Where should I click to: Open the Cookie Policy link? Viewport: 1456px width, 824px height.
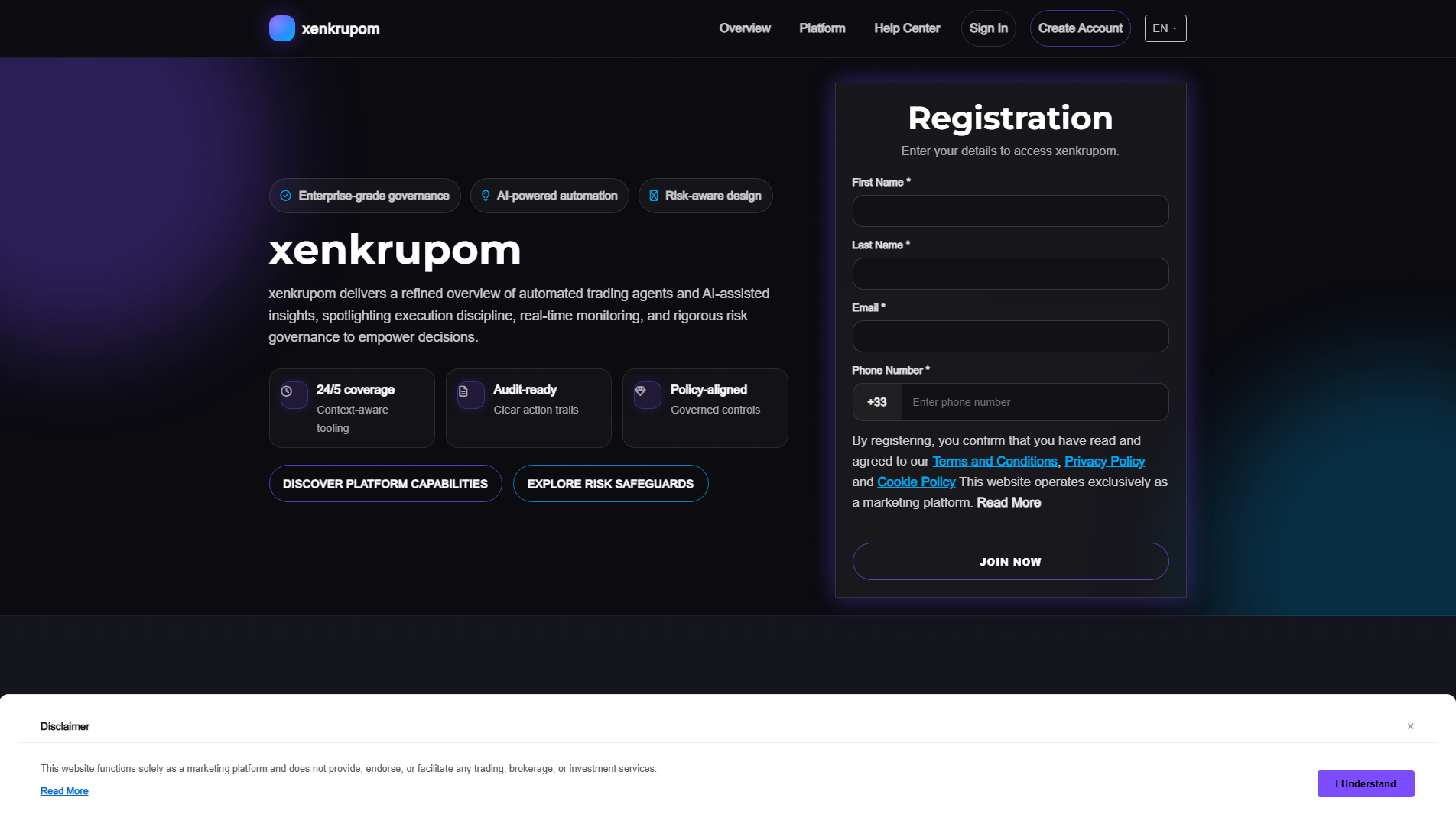[x=916, y=482]
